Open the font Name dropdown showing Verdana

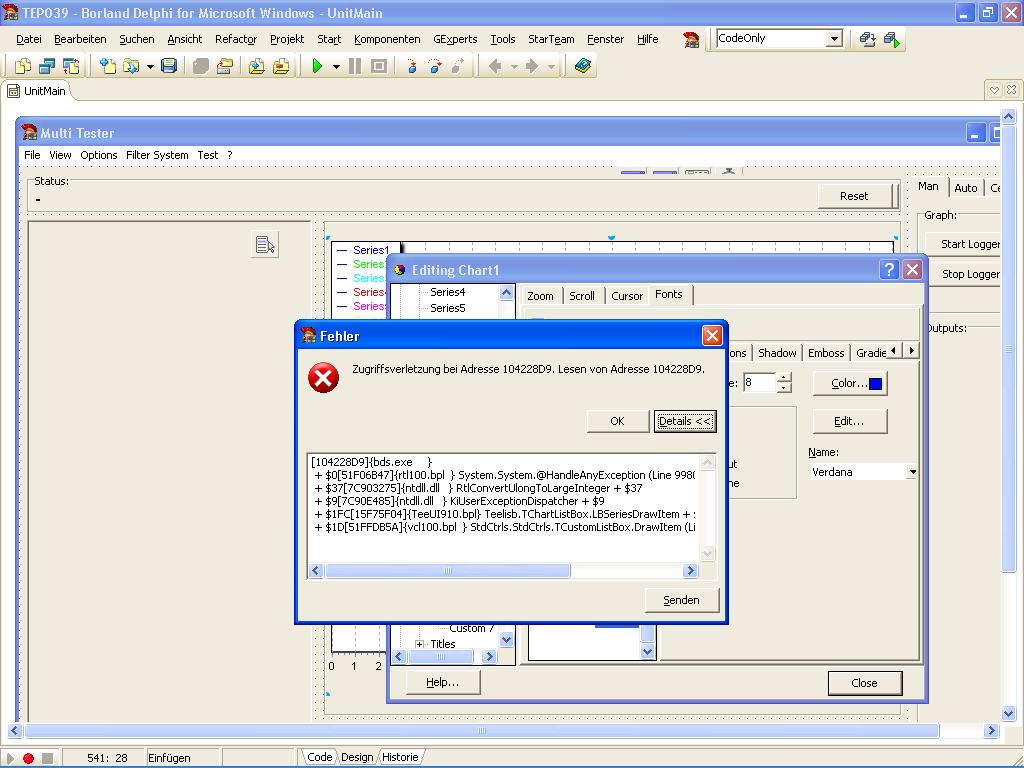[912, 472]
